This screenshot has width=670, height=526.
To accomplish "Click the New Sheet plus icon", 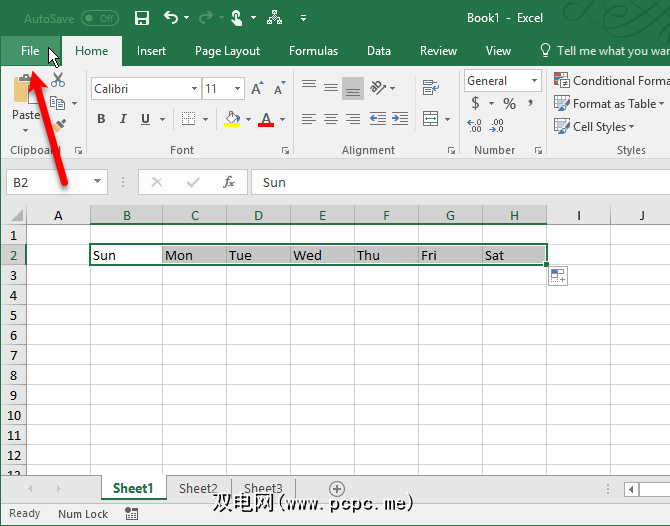I will [337, 489].
